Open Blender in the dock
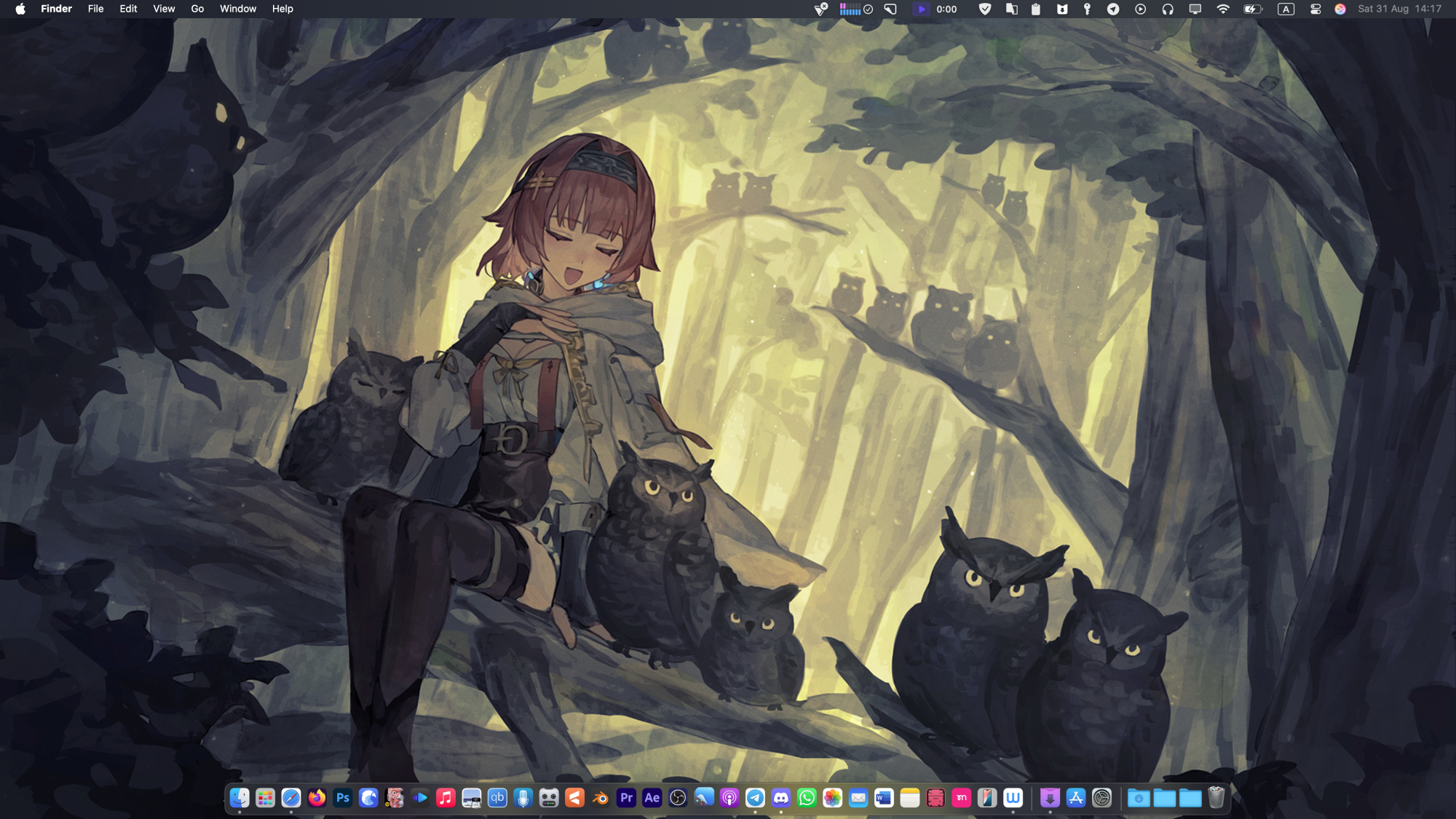Screen dimensions: 1456x819 pos(601,798)
